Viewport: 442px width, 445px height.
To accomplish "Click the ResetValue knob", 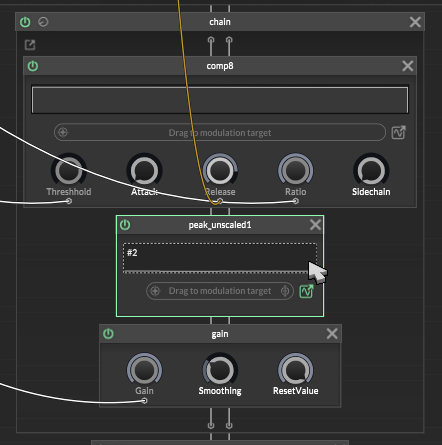I will click(x=296, y=370).
